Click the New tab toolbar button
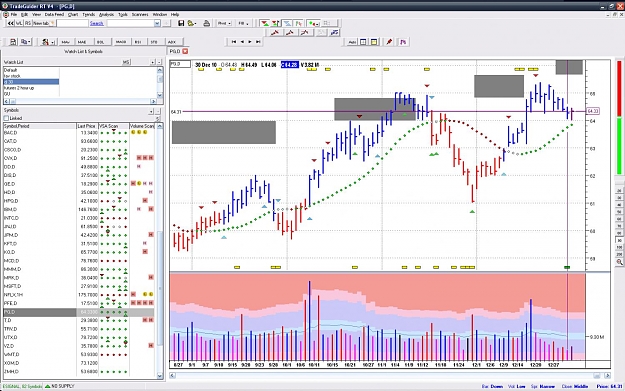 click(43, 23)
